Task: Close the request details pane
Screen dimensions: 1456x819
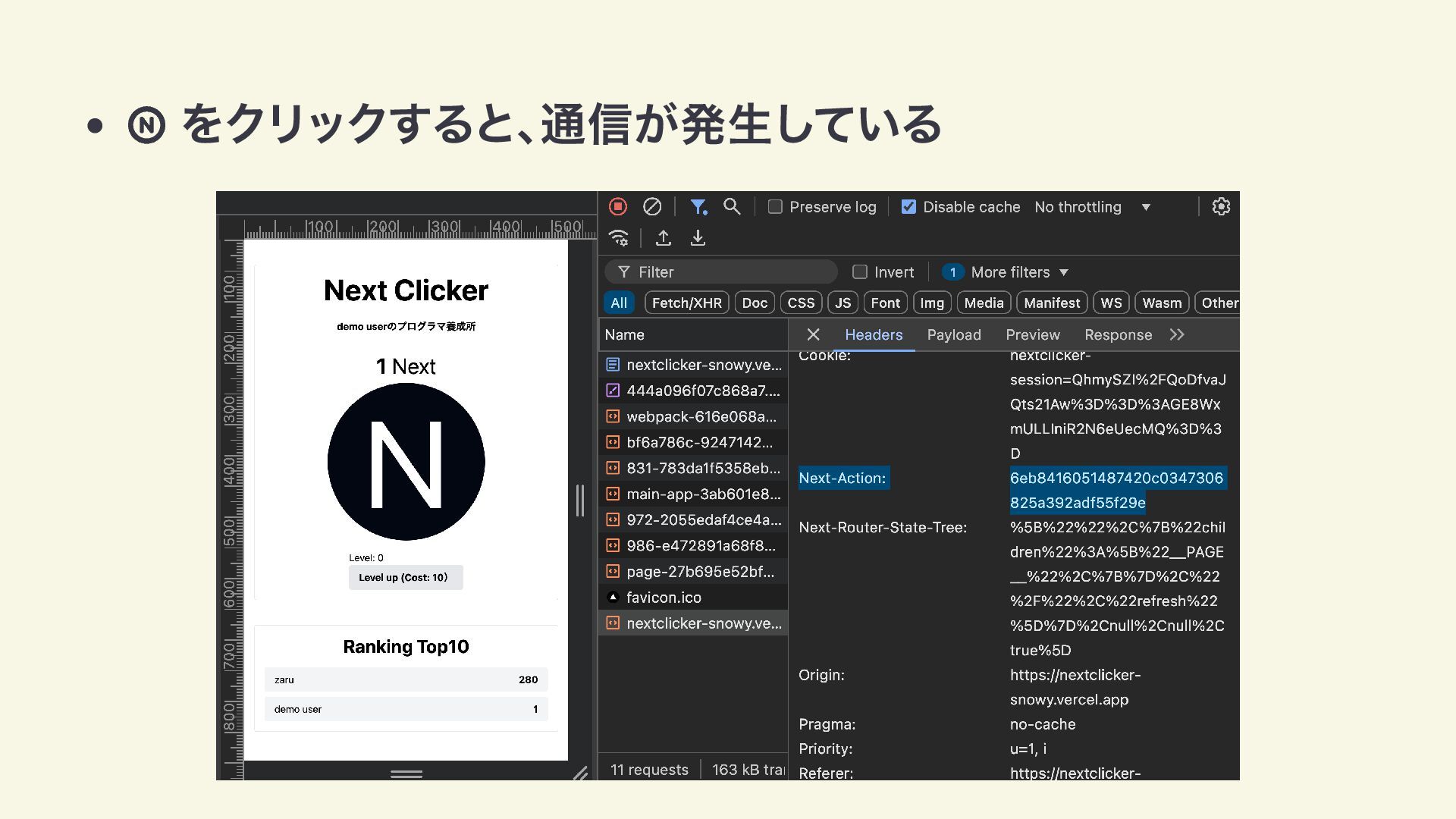Action: coord(813,334)
